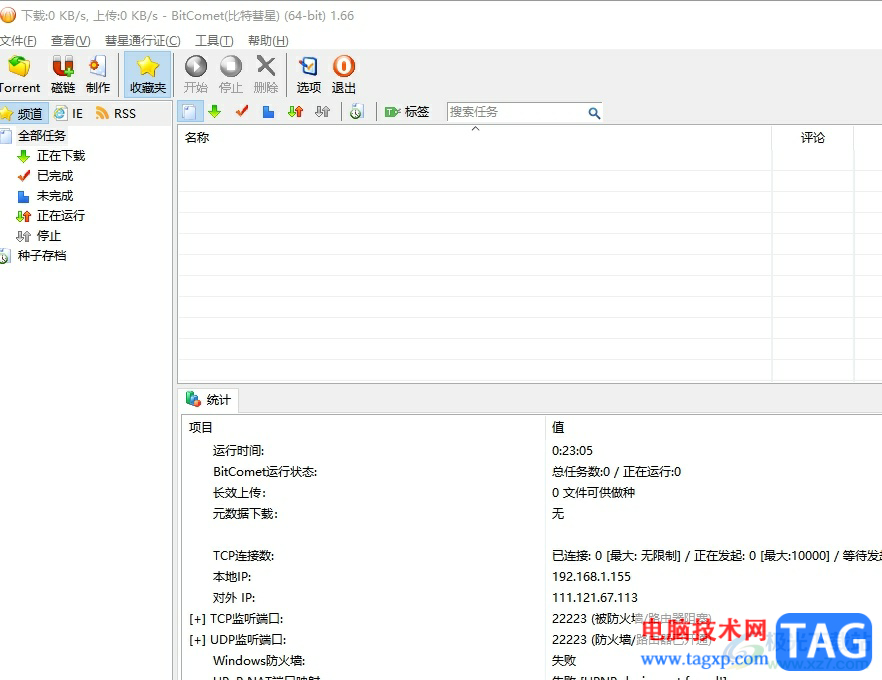Sort by the Name (名称) column header

tap(475, 138)
